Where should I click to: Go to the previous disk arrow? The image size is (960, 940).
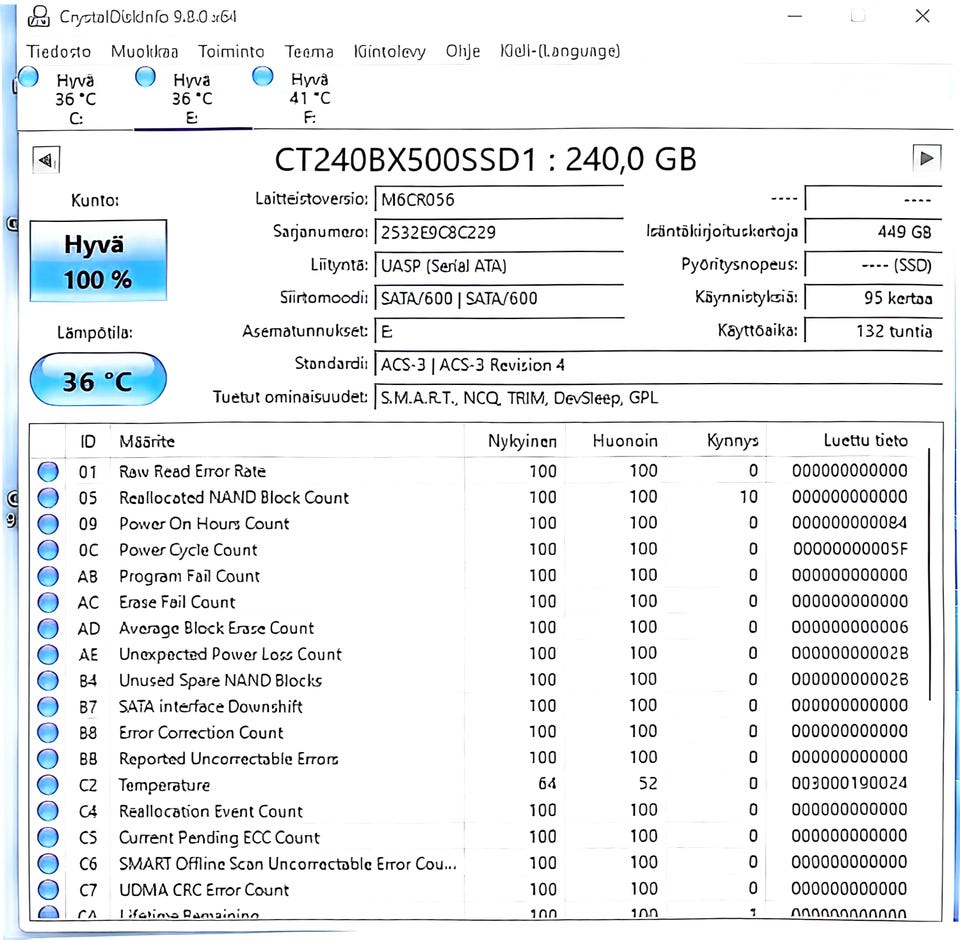(46, 160)
